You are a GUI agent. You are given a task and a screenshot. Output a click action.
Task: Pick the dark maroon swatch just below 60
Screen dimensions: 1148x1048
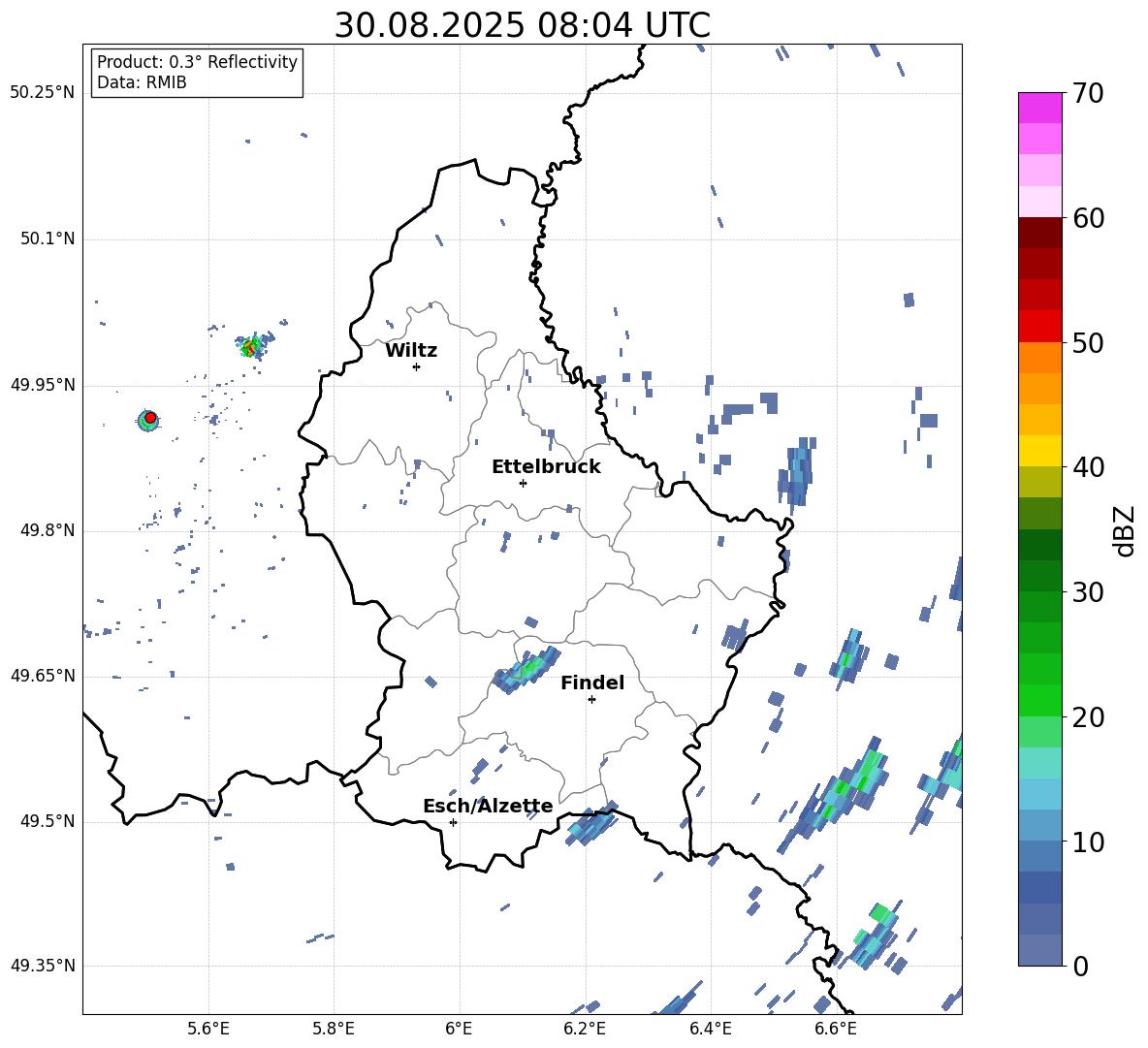click(x=1039, y=233)
